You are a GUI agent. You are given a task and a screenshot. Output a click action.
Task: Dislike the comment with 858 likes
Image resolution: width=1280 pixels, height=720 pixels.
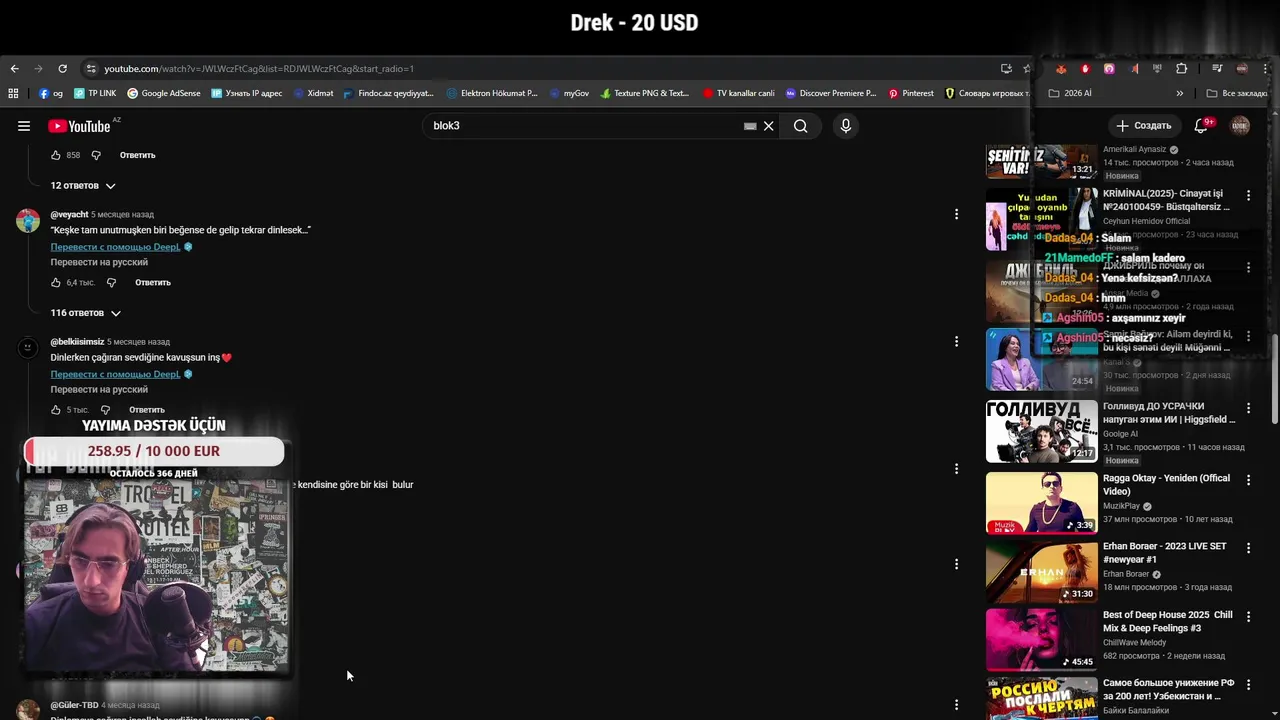pyautogui.click(x=96, y=155)
